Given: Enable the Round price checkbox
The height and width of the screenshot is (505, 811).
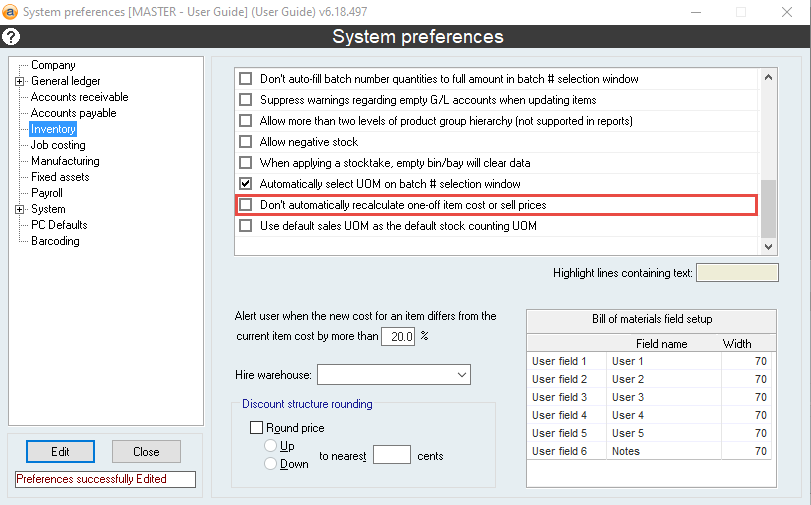Looking at the screenshot, I should (257, 427).
